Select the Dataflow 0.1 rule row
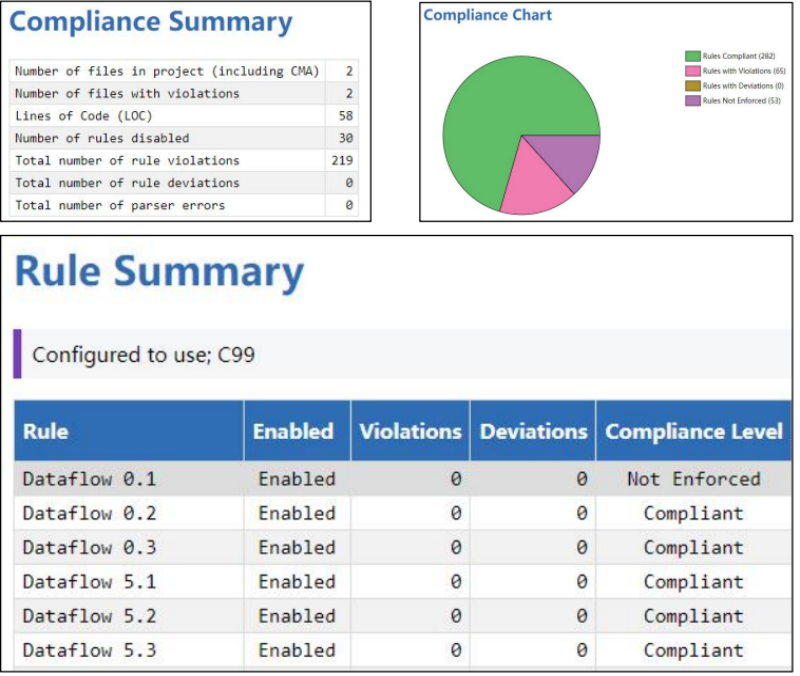This screenshot has width=800, height=676. 89,479
